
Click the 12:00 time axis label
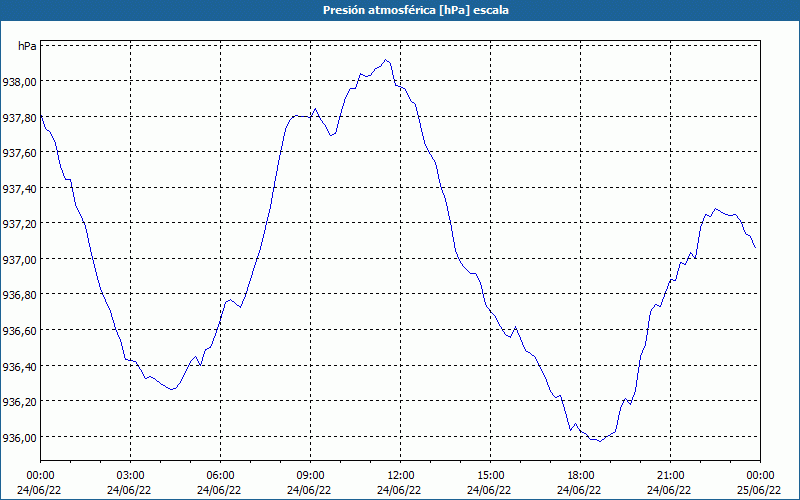pos(401,476)
